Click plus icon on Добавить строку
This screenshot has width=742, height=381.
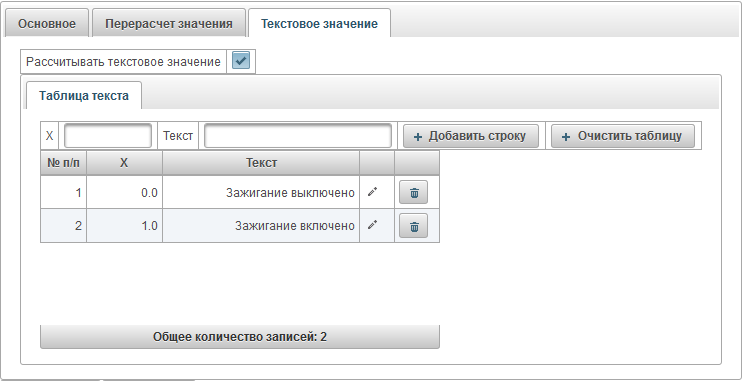(418, 137)
